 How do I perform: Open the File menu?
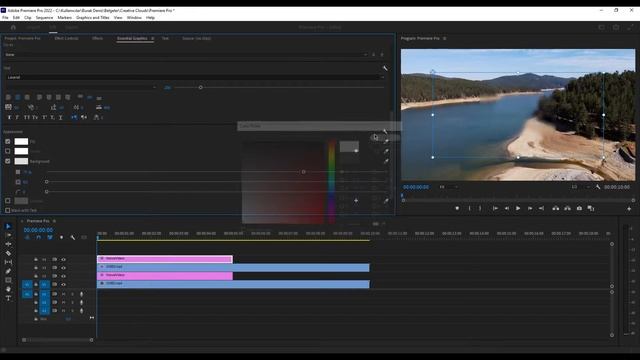(5, 18)
